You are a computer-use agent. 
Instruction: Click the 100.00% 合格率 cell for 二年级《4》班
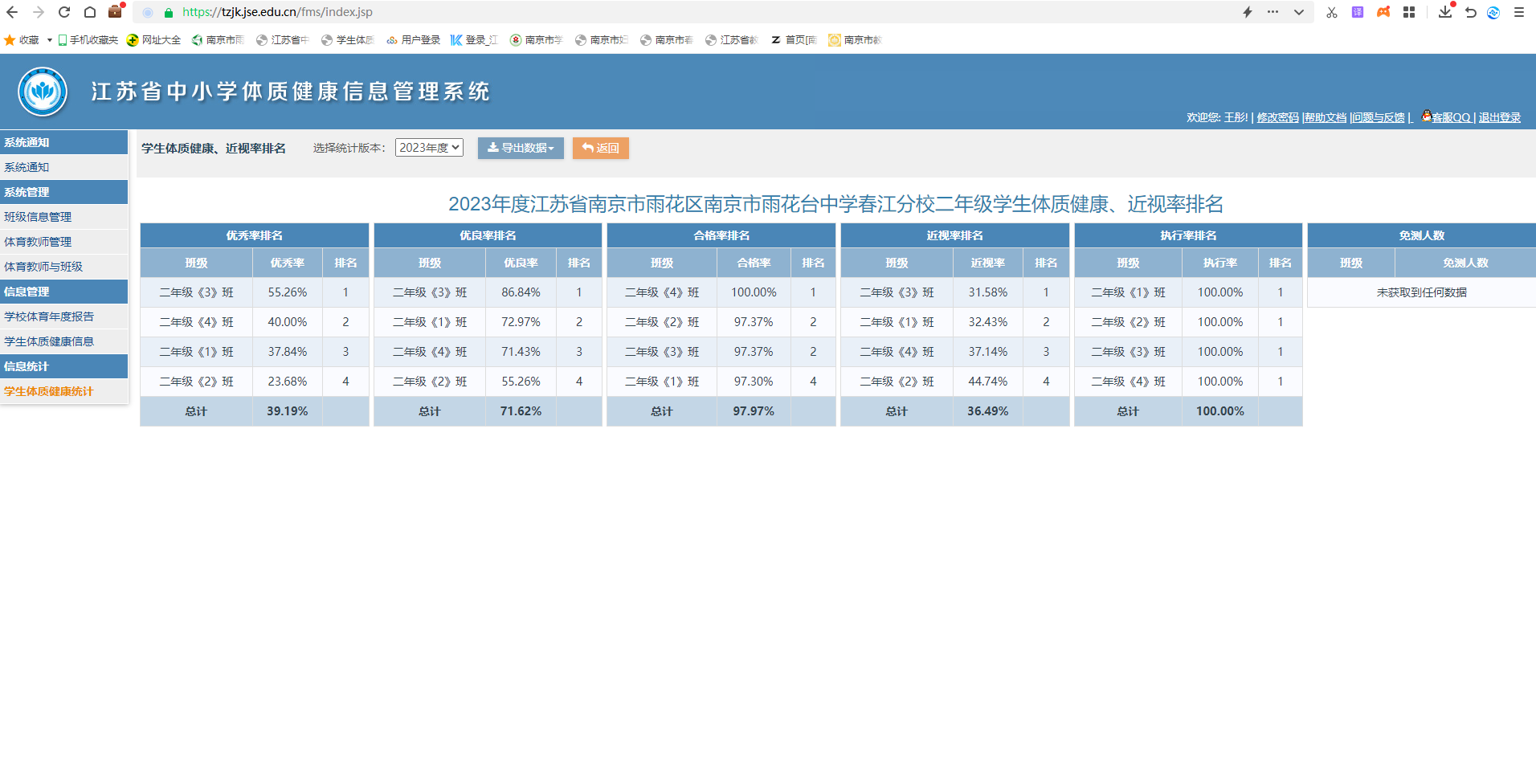pos(754,292)
